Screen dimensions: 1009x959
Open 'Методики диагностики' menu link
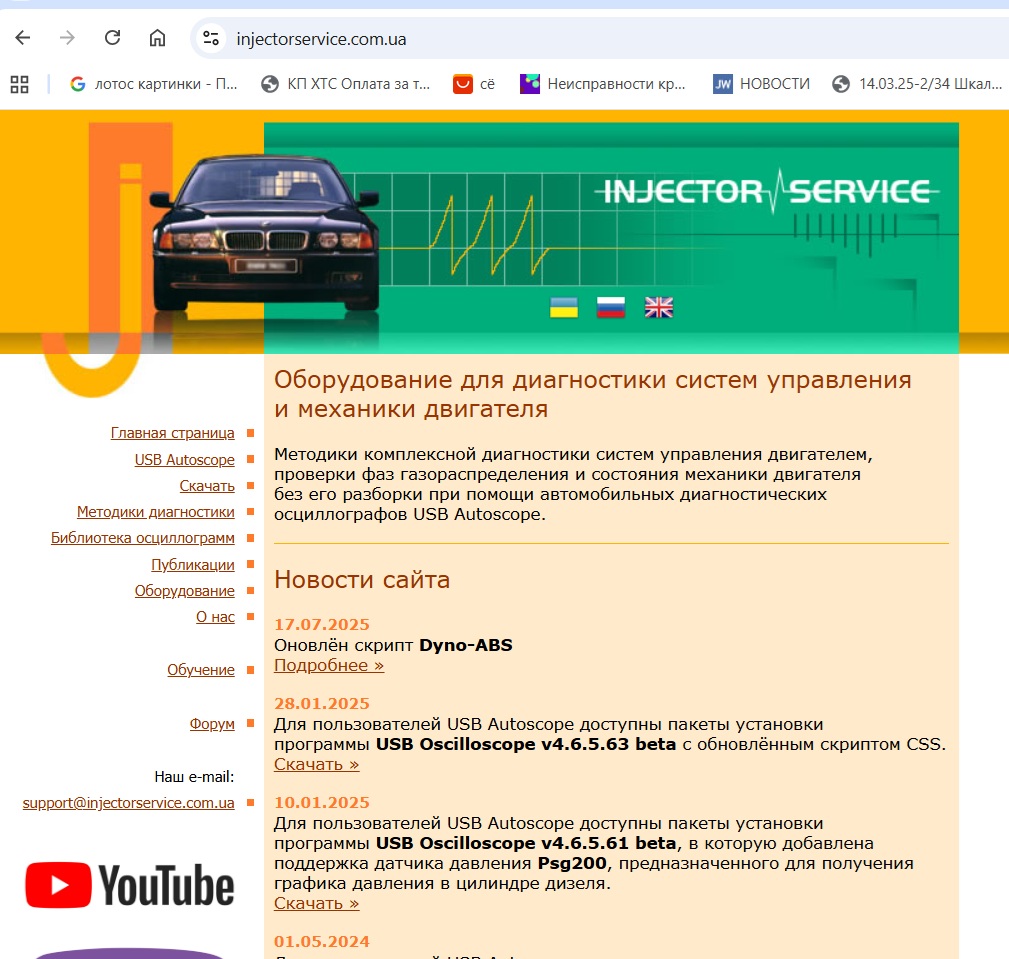point(155,512)
